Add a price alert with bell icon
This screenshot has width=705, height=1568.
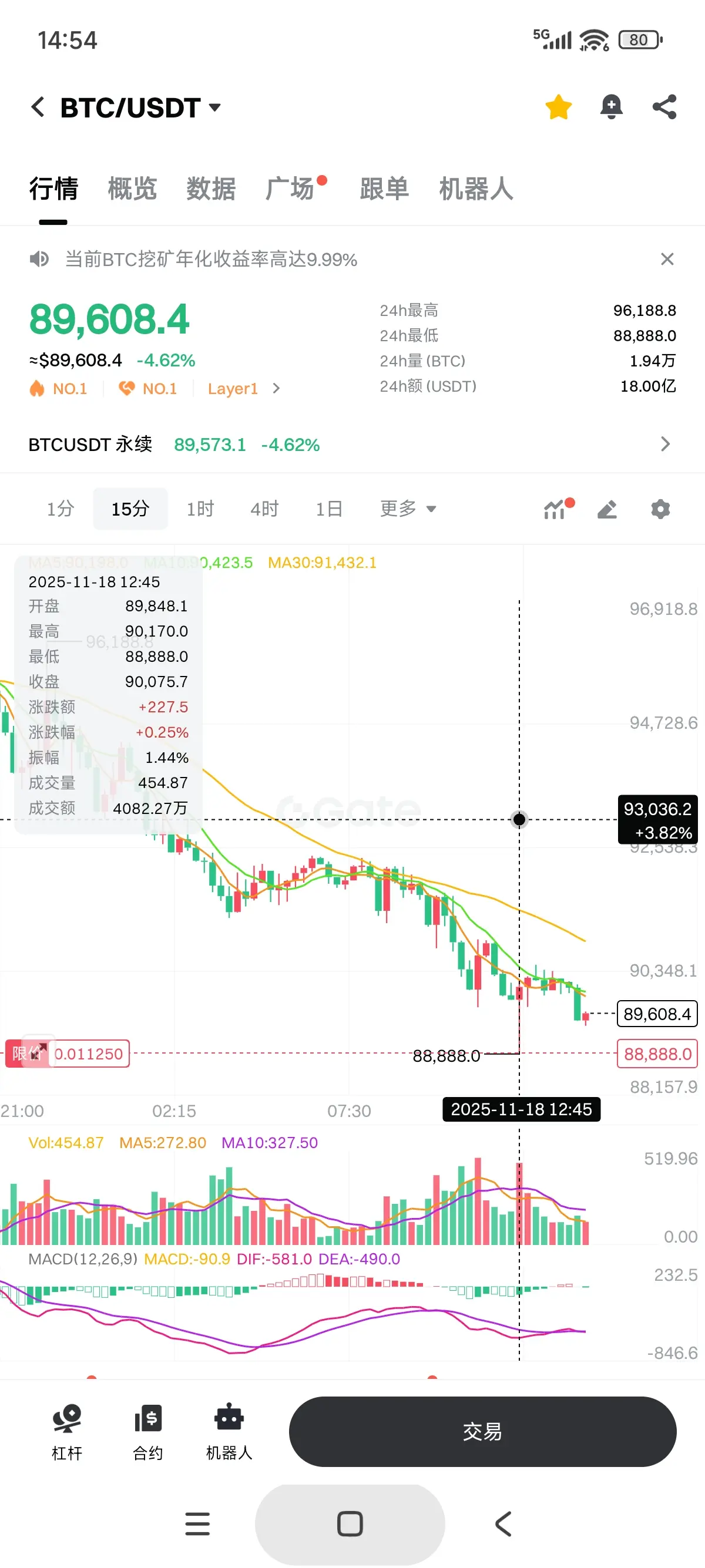(x=611, y=107)
